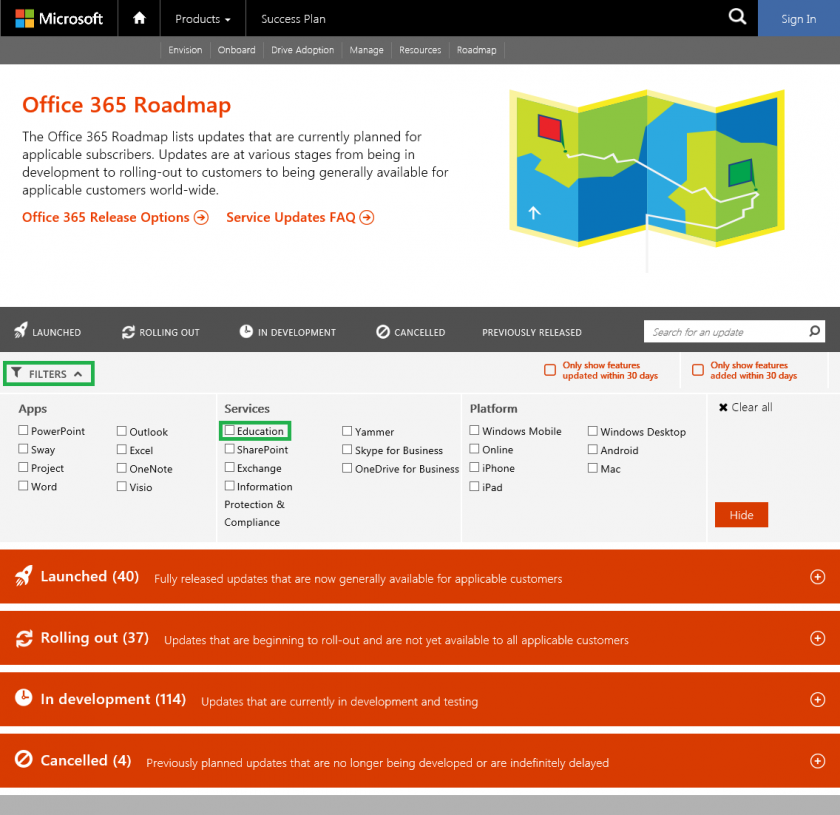
Task: Check the Project app filter
Action: coord(23,467)
